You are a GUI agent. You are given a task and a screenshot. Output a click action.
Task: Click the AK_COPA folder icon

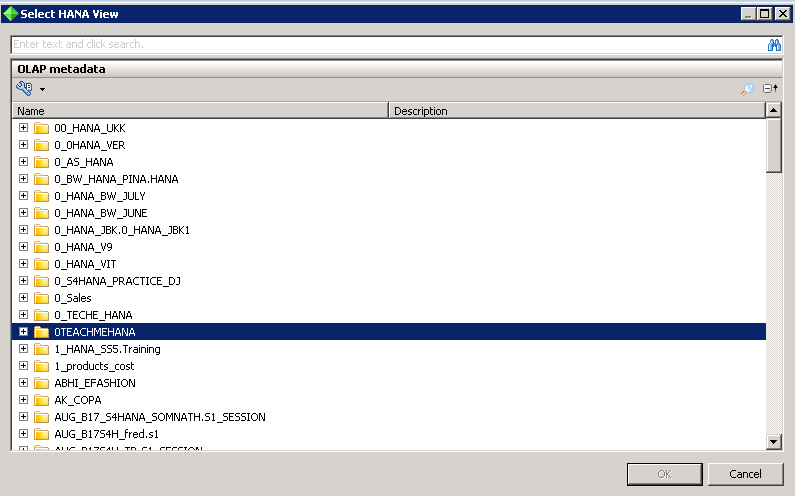click(41, 400)
